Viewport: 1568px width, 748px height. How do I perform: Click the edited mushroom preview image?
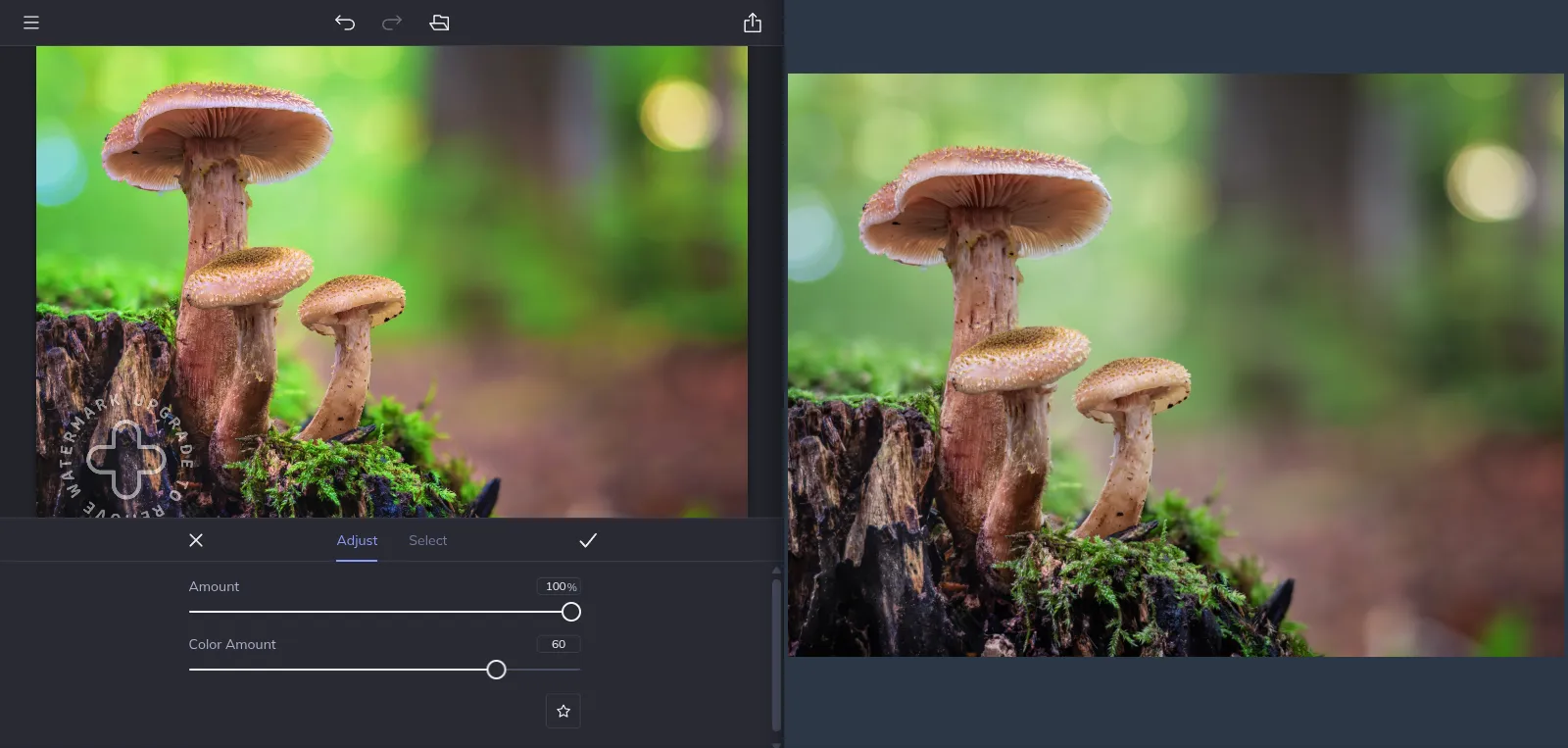[x=392, y=281]
